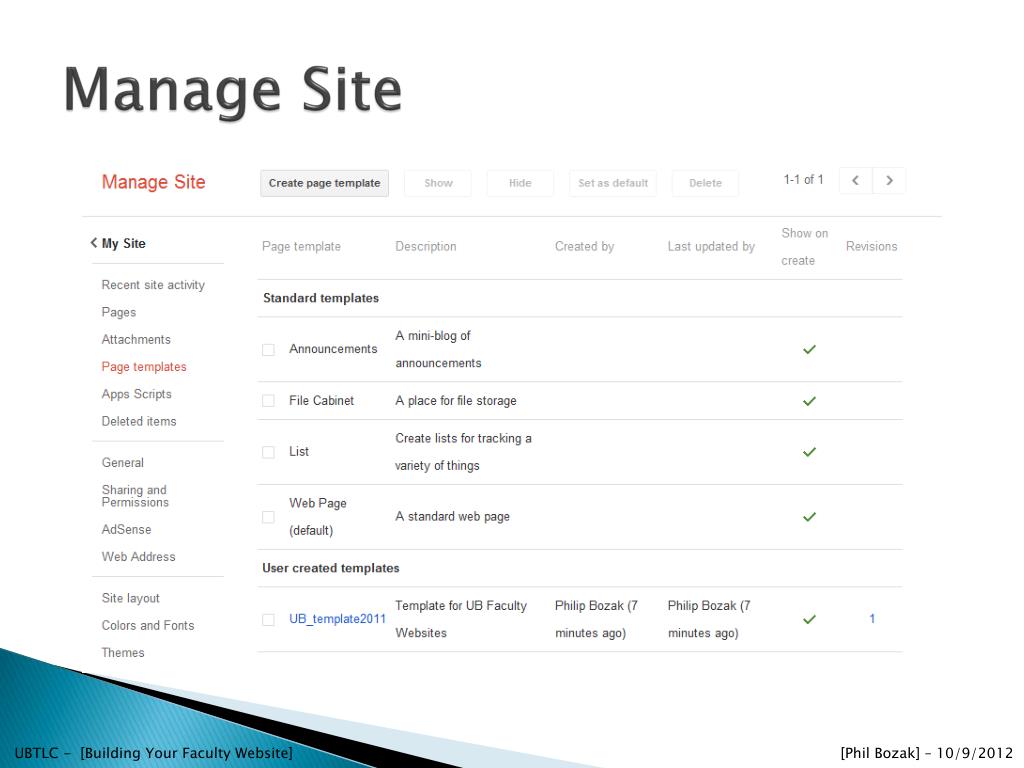This screenshot has height=768, width=1024.
Task: Click the green checkmark in Web Page row
Action: point(809,517)
